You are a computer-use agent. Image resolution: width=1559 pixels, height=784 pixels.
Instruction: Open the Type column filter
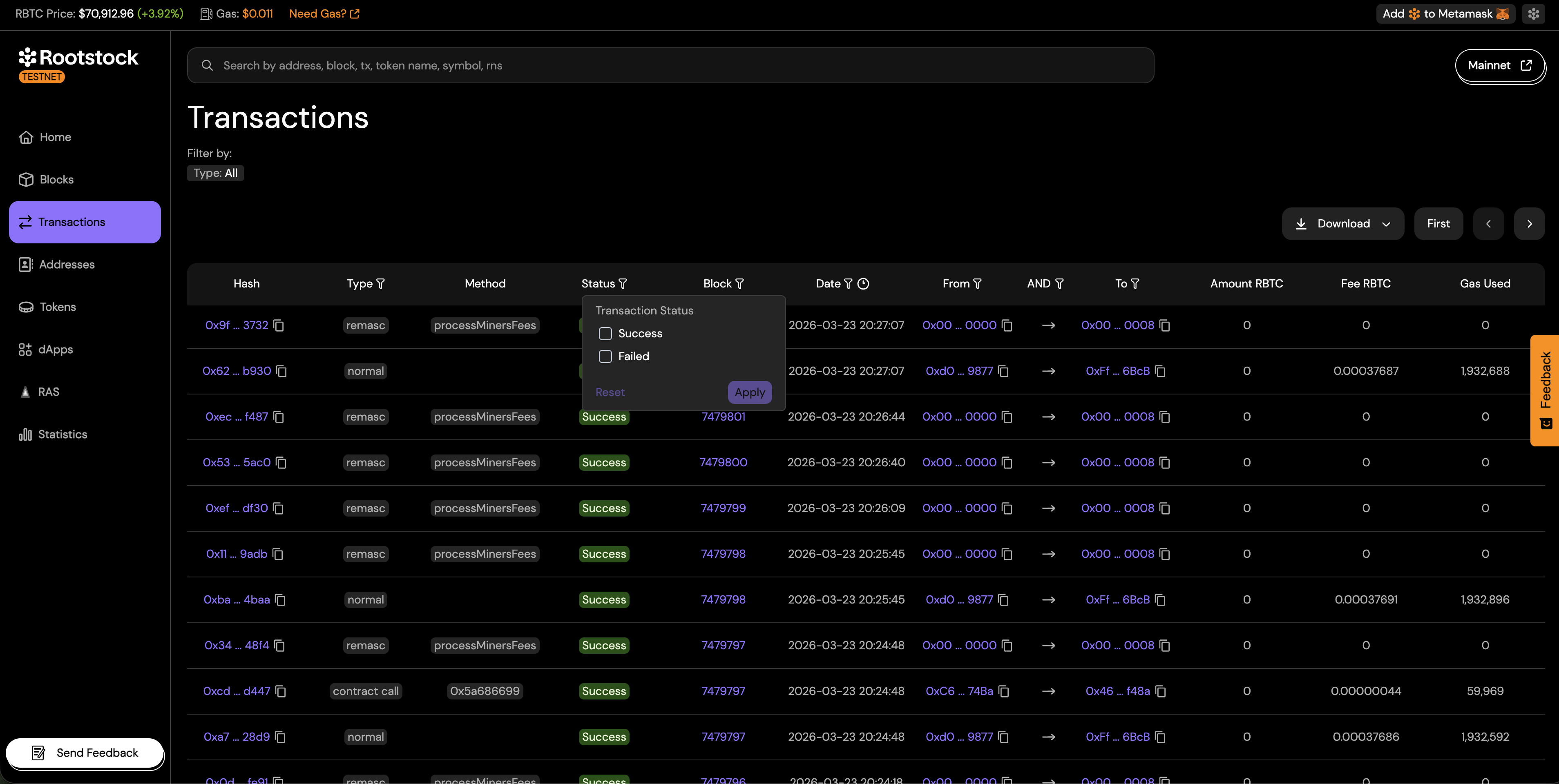381,283
